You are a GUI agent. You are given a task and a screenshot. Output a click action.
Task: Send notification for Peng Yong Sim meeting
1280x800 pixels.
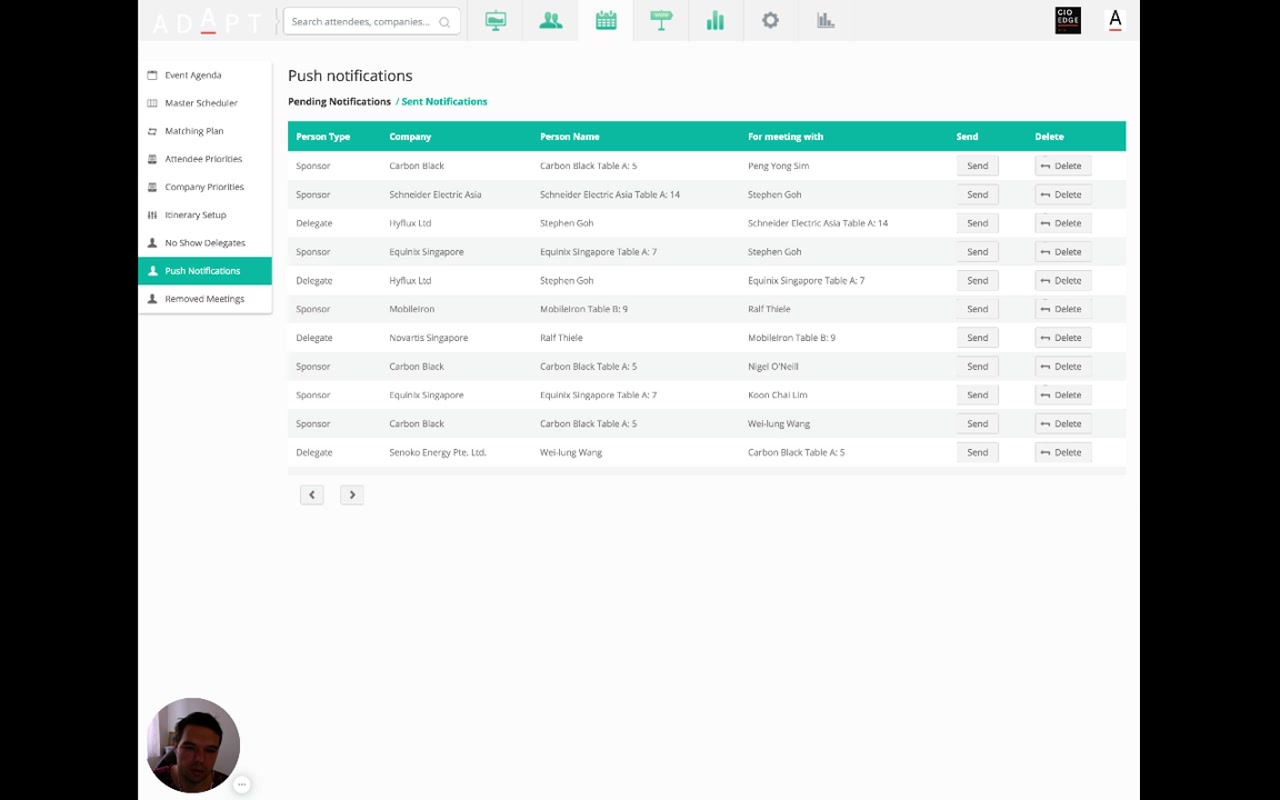pyautogui.click(x=977, y=166)
